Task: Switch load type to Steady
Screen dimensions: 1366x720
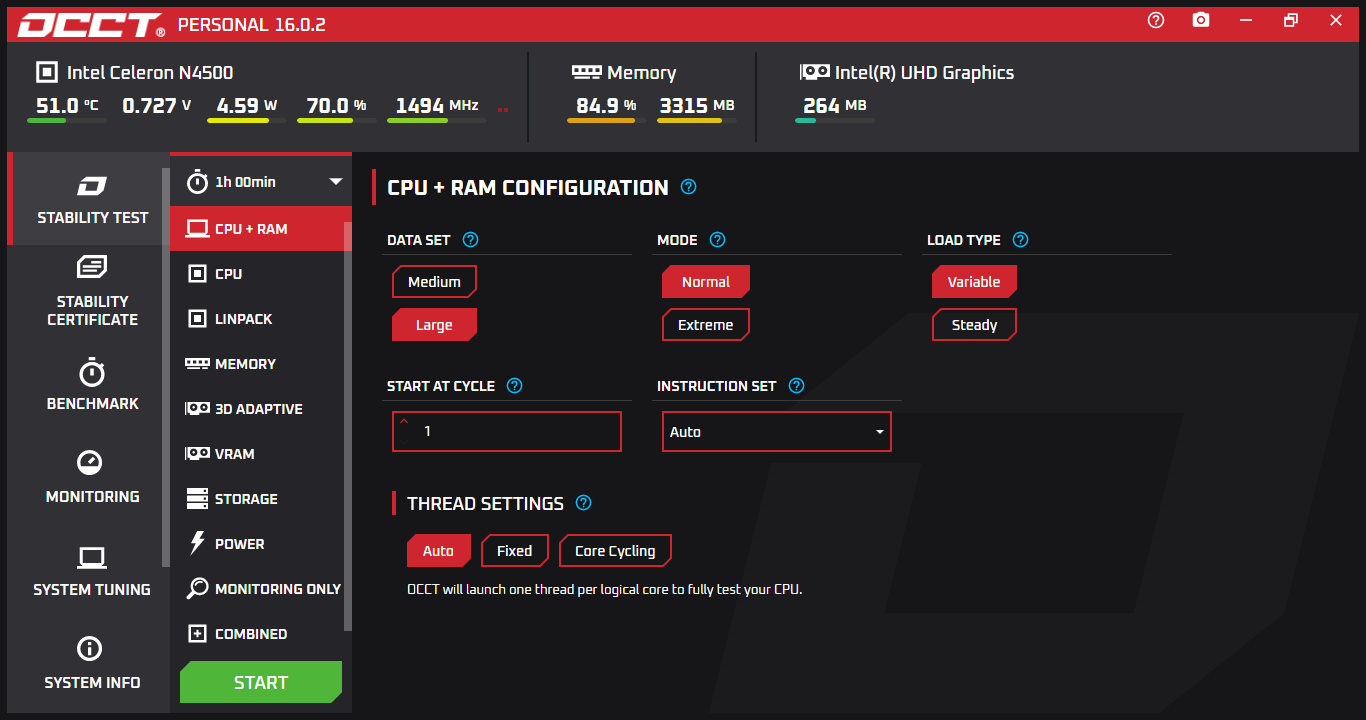Action: coord(973,325)
